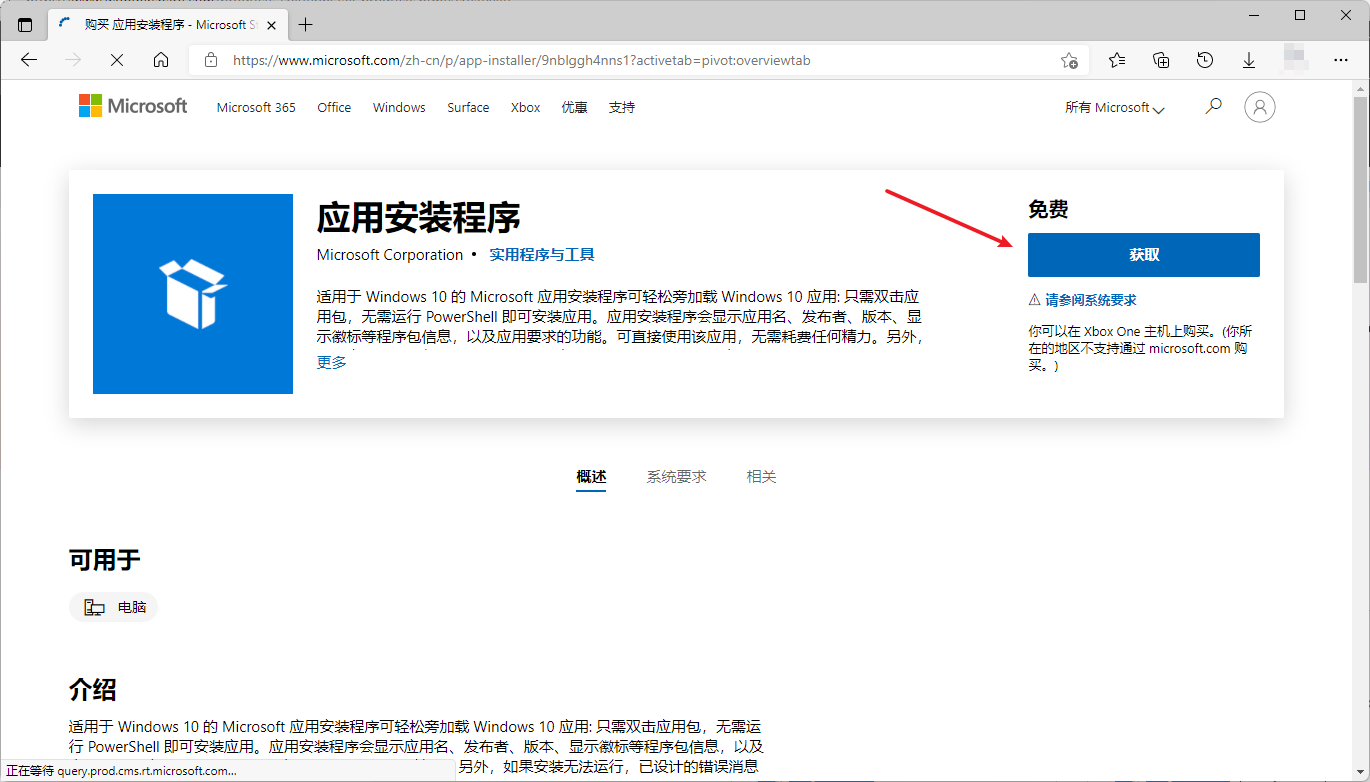Screen dimensions: 1370x782
Task: Switch to the 系统要求 tab
Action: (x=676, y=477)
